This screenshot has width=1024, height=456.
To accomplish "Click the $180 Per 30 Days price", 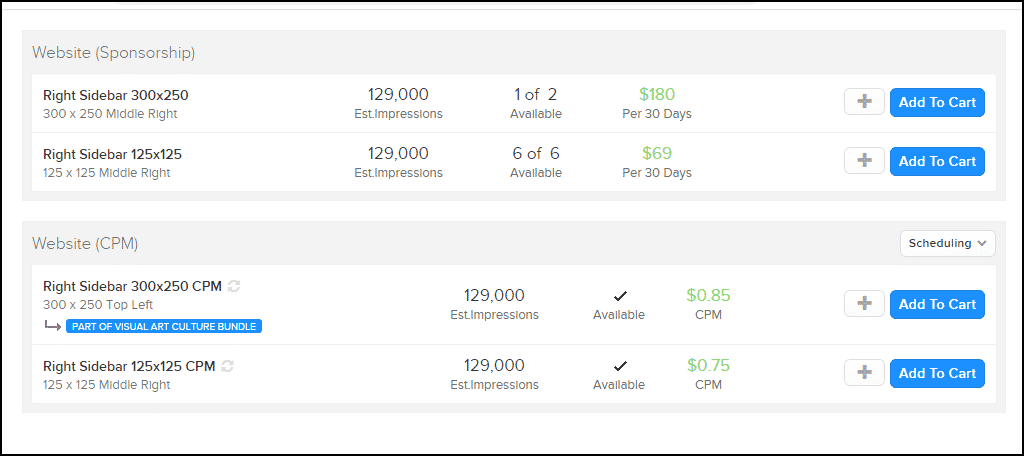I will (x=657, y=103).
